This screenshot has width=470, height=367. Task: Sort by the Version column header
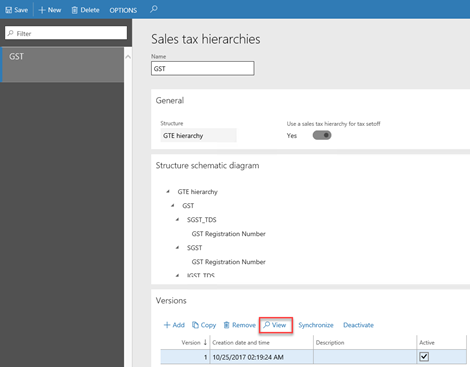click(191, 342)
